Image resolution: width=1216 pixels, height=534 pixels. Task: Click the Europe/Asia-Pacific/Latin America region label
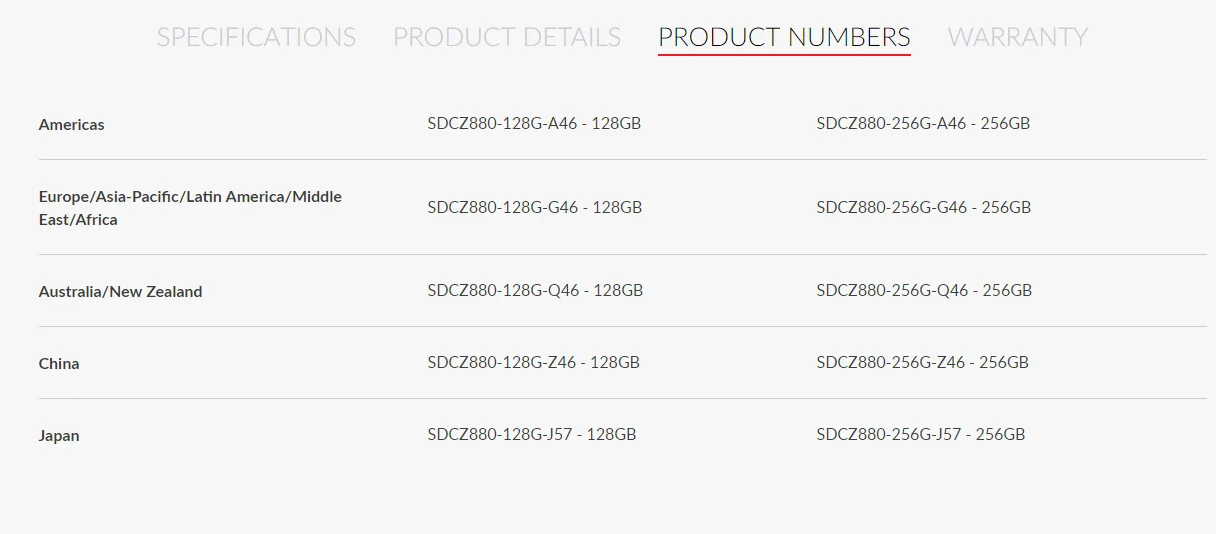coord(190,208)
